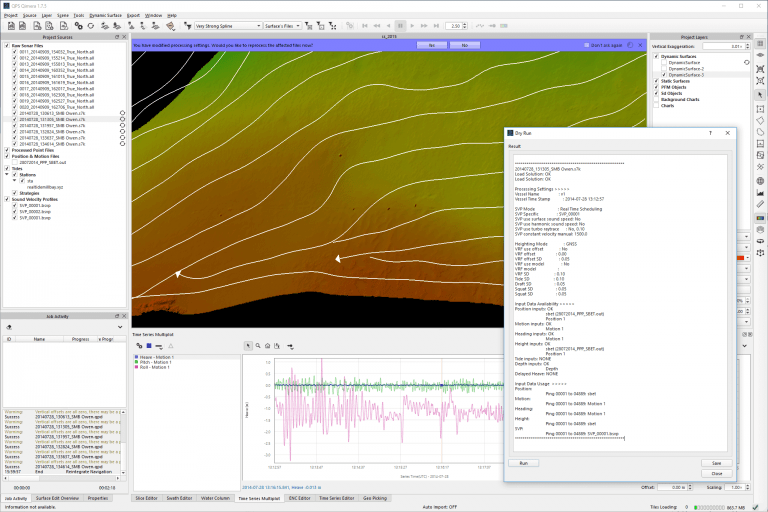
Task: Toggle the DynamicSurface-3 layer checkbox
Action: 665,75
